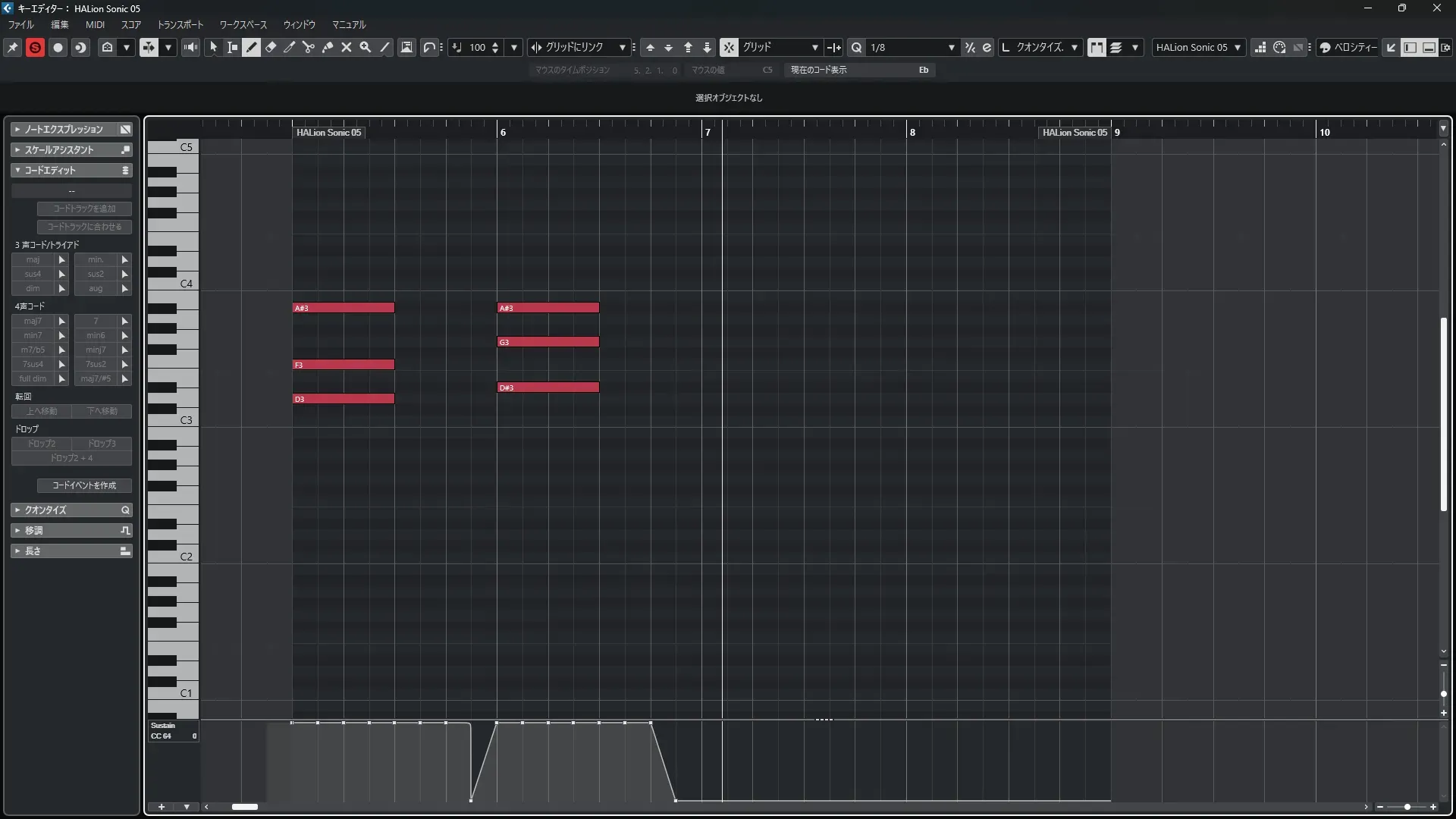Toggle Record in Editor button

58,47
